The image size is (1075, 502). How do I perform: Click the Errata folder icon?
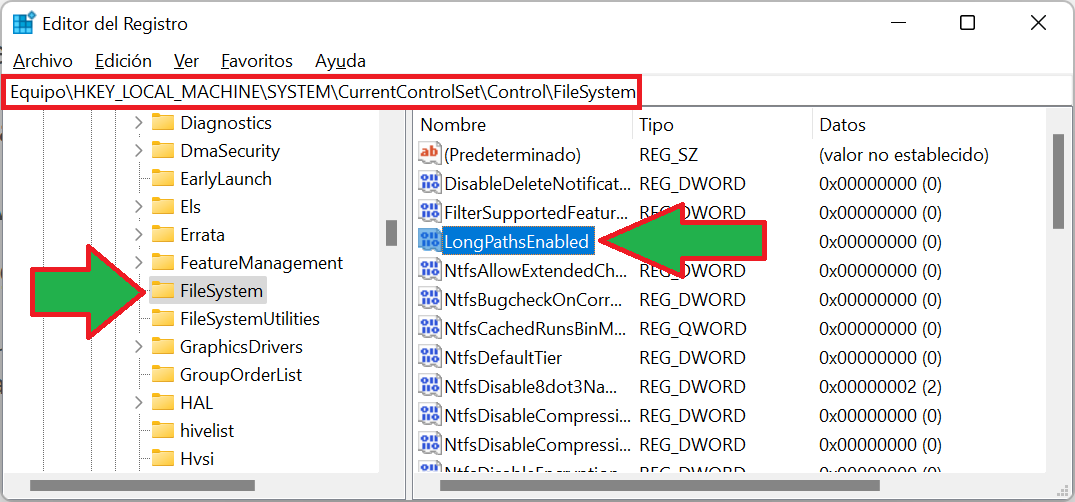(x=162, y=235)
